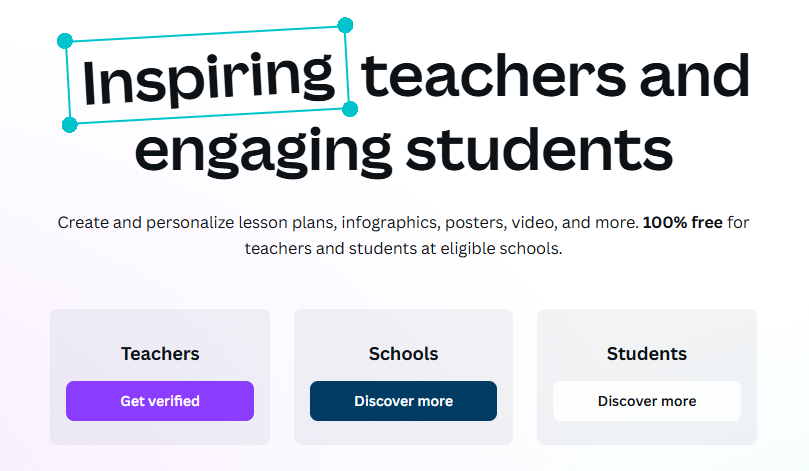Click the headline text "teachers and"
The height and width of the screenshot is (471, 809).
[x=555, y=77]
